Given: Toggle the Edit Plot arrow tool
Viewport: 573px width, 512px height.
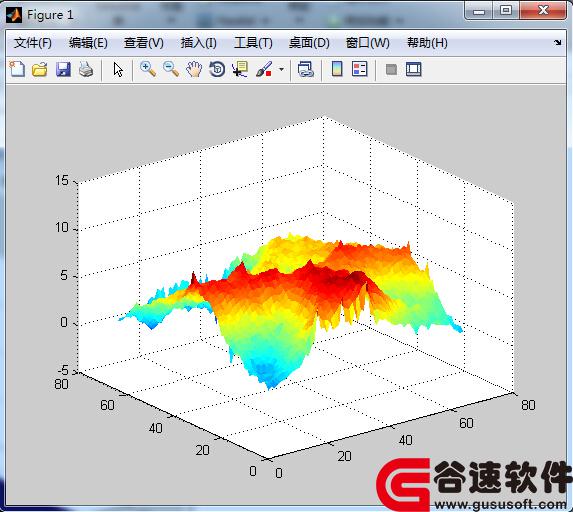Looking at the screenshot, I should pyautogui.click(x=118, y=69).
